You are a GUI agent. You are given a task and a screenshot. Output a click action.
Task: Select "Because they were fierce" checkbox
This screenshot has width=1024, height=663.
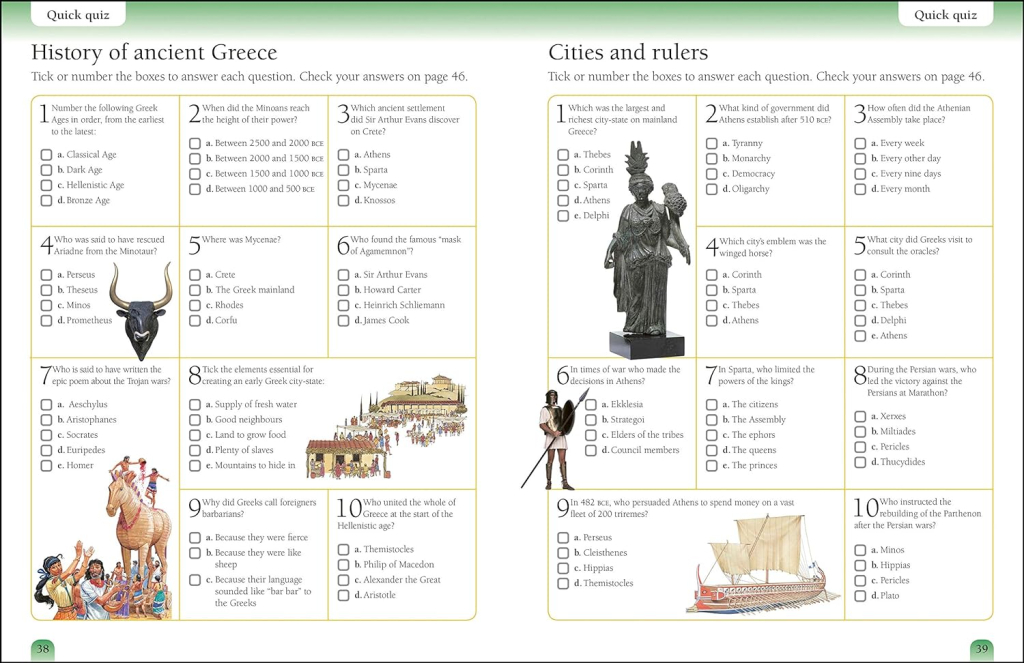click(x=195, y=538)
